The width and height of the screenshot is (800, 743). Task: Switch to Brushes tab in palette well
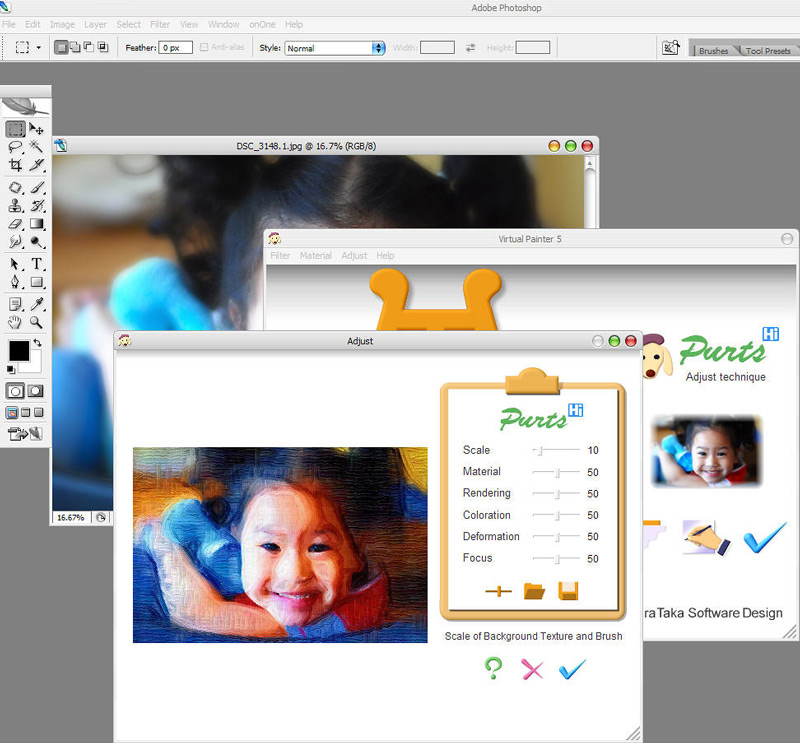click(713, 51)
